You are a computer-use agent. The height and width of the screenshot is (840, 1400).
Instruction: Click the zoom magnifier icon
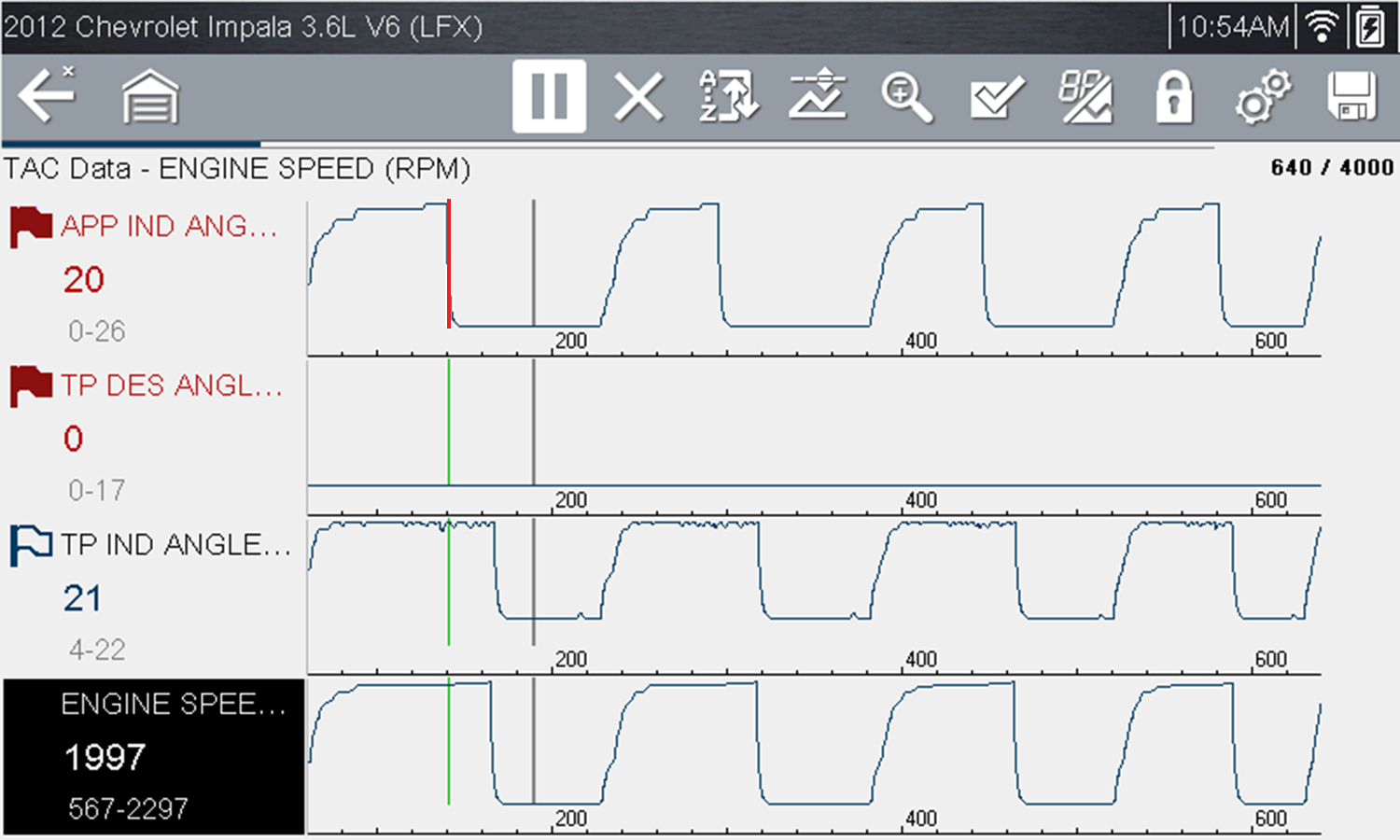(906, 96)
